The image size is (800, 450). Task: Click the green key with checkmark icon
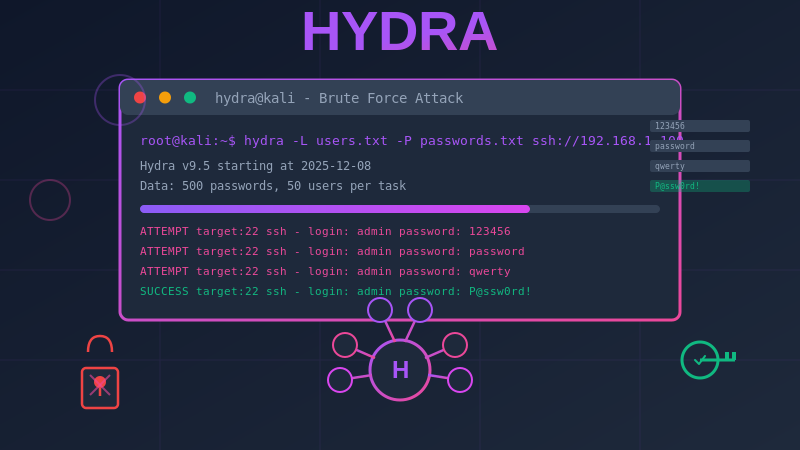[x=708, y=360]
